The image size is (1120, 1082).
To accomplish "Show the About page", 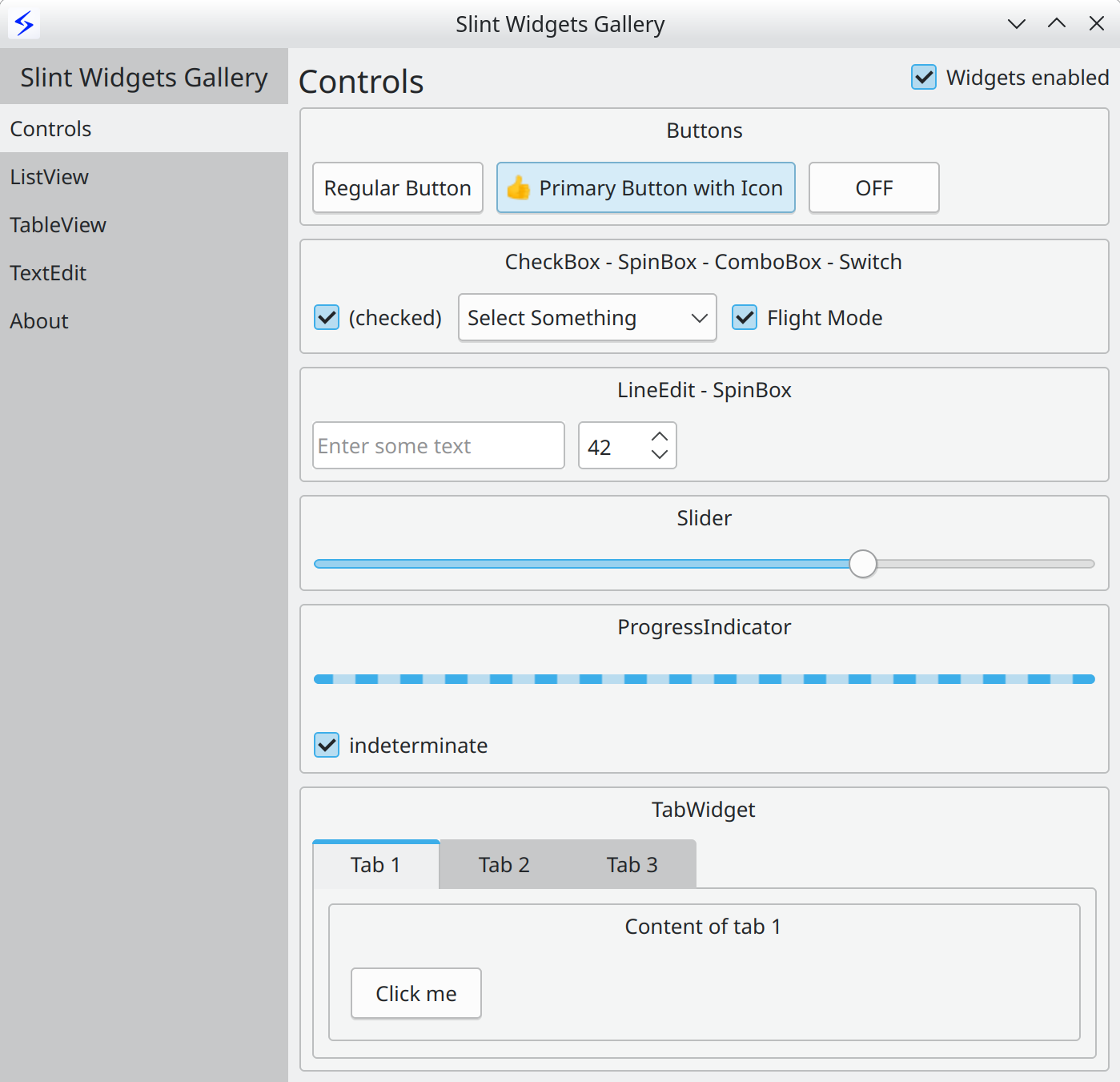I will [144, 320].
